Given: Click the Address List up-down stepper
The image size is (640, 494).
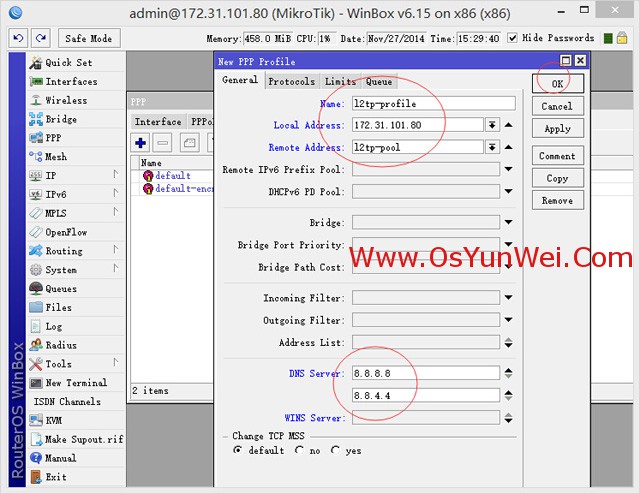Looking at the screenshot, I should click(x=509, y=343).
